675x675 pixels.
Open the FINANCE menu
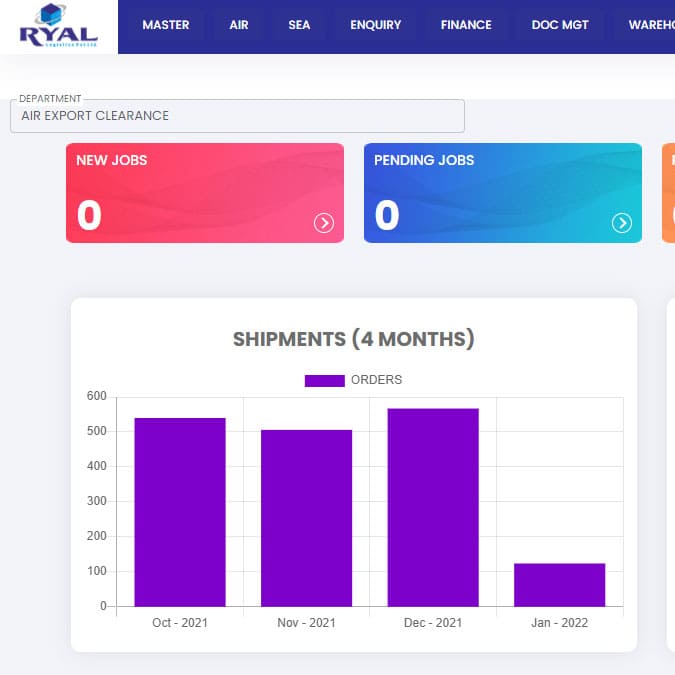(x=466, y=25)
